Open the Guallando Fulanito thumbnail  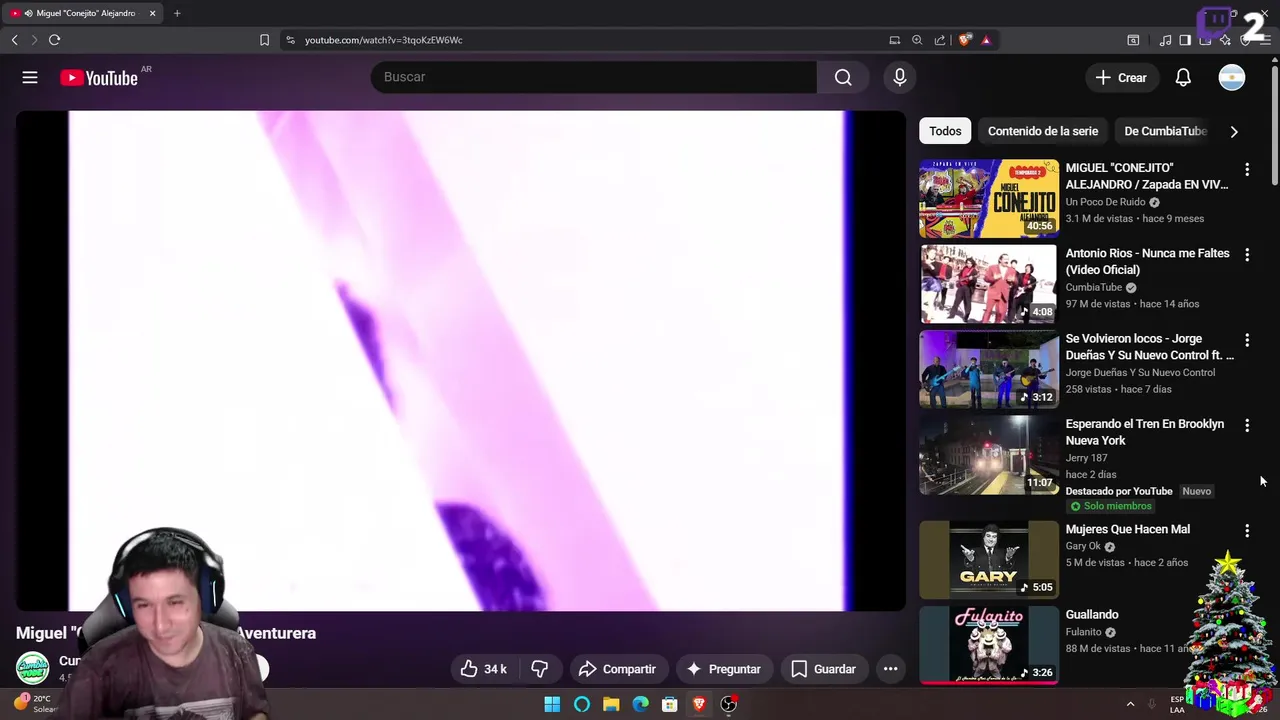[x=989, y=645]
